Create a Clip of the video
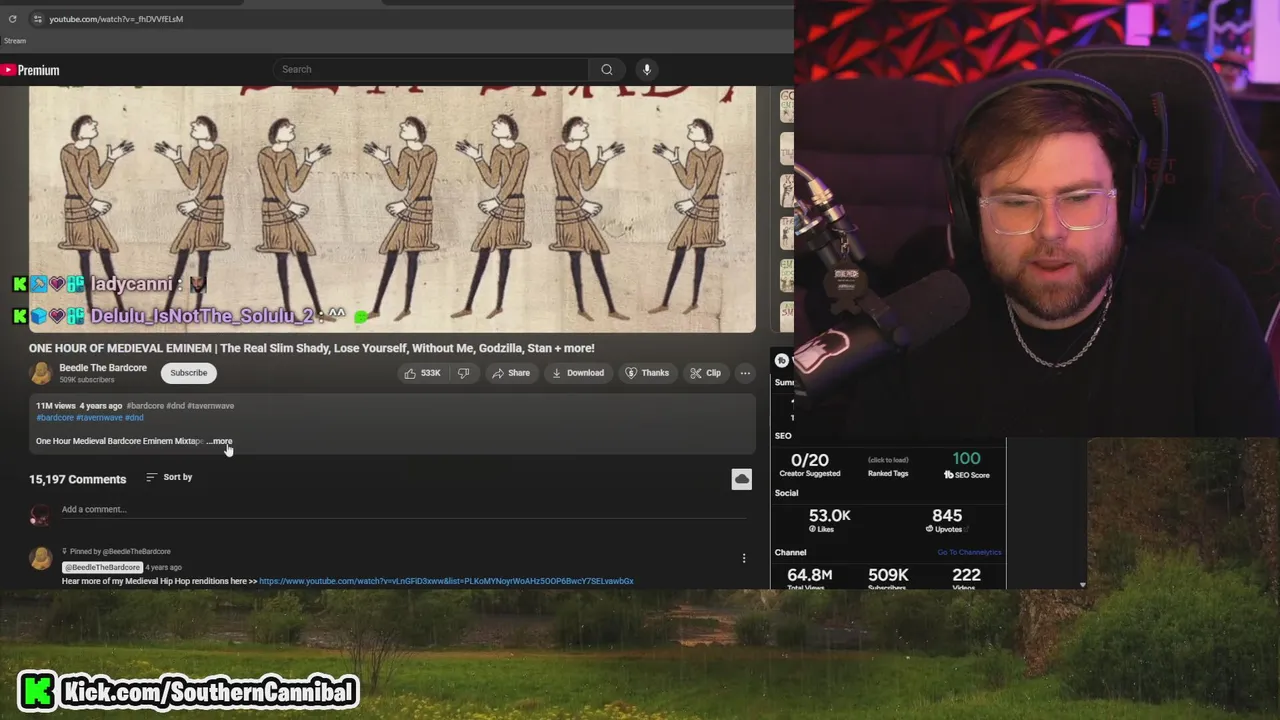The width and height of the screenshot is (1280, 720). coord(705,373)
